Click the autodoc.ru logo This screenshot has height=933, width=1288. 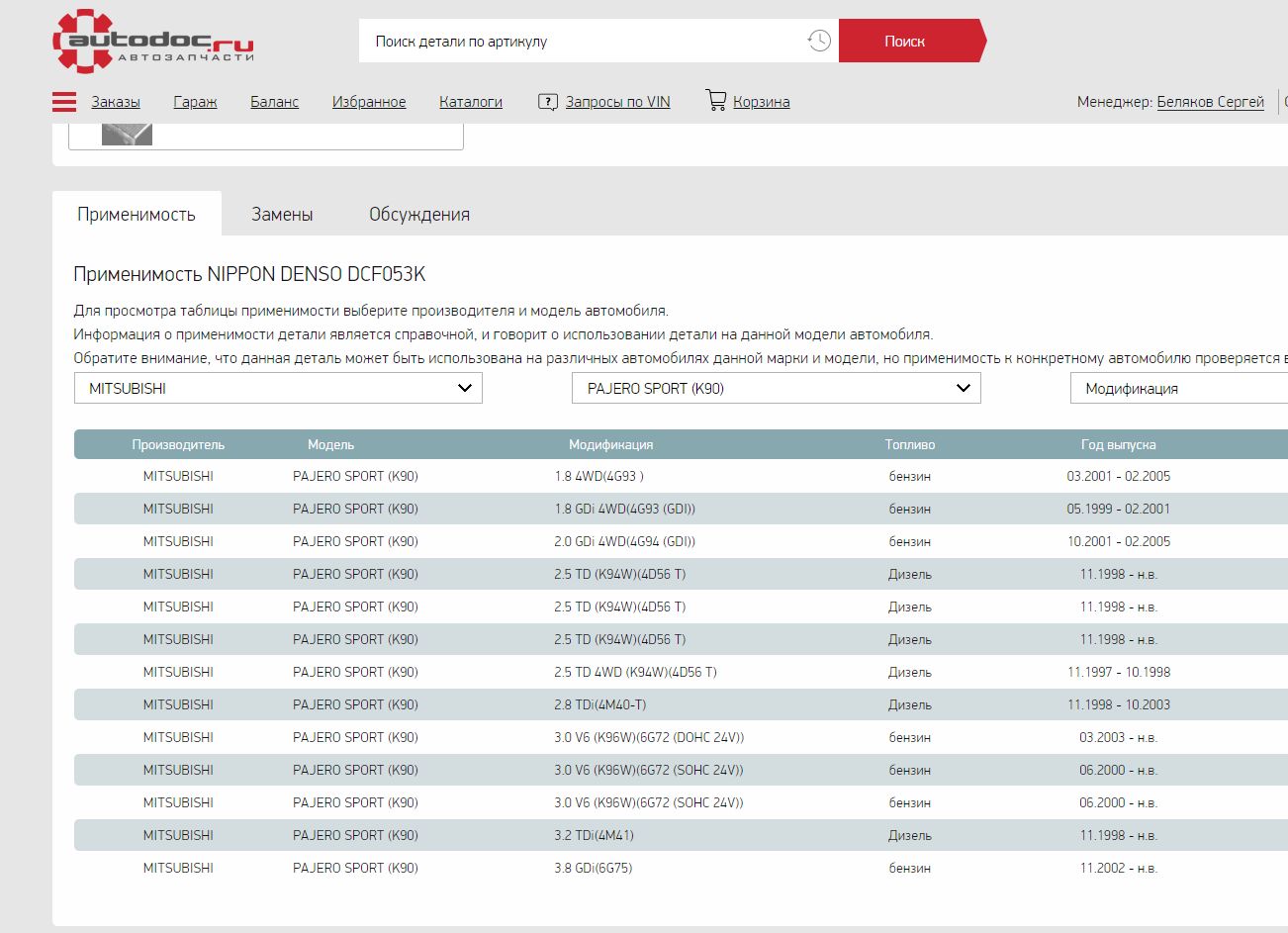click(x=153, y=43)
